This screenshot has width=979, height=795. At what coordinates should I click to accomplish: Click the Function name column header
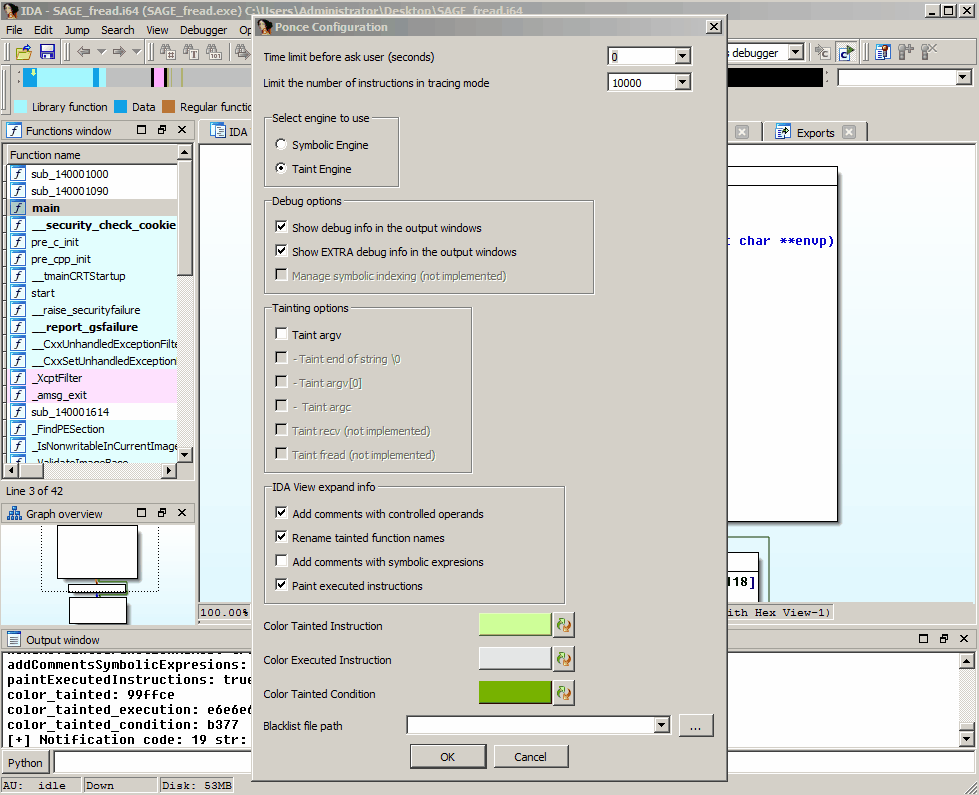pos(92,154)
